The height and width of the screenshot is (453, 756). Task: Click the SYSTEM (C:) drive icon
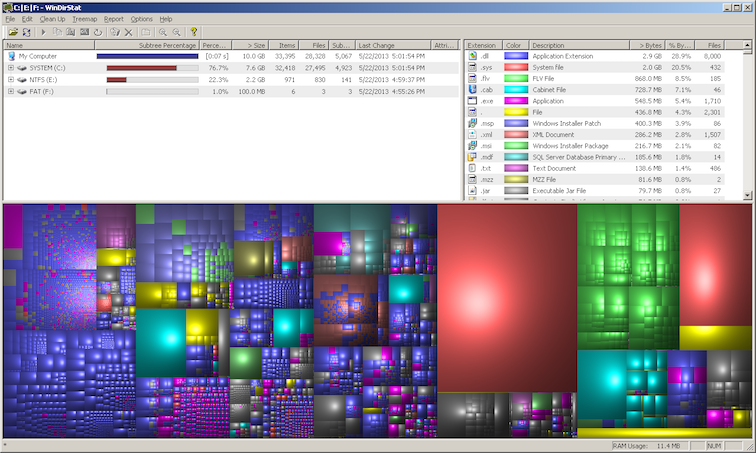click(x=22, y=68)
